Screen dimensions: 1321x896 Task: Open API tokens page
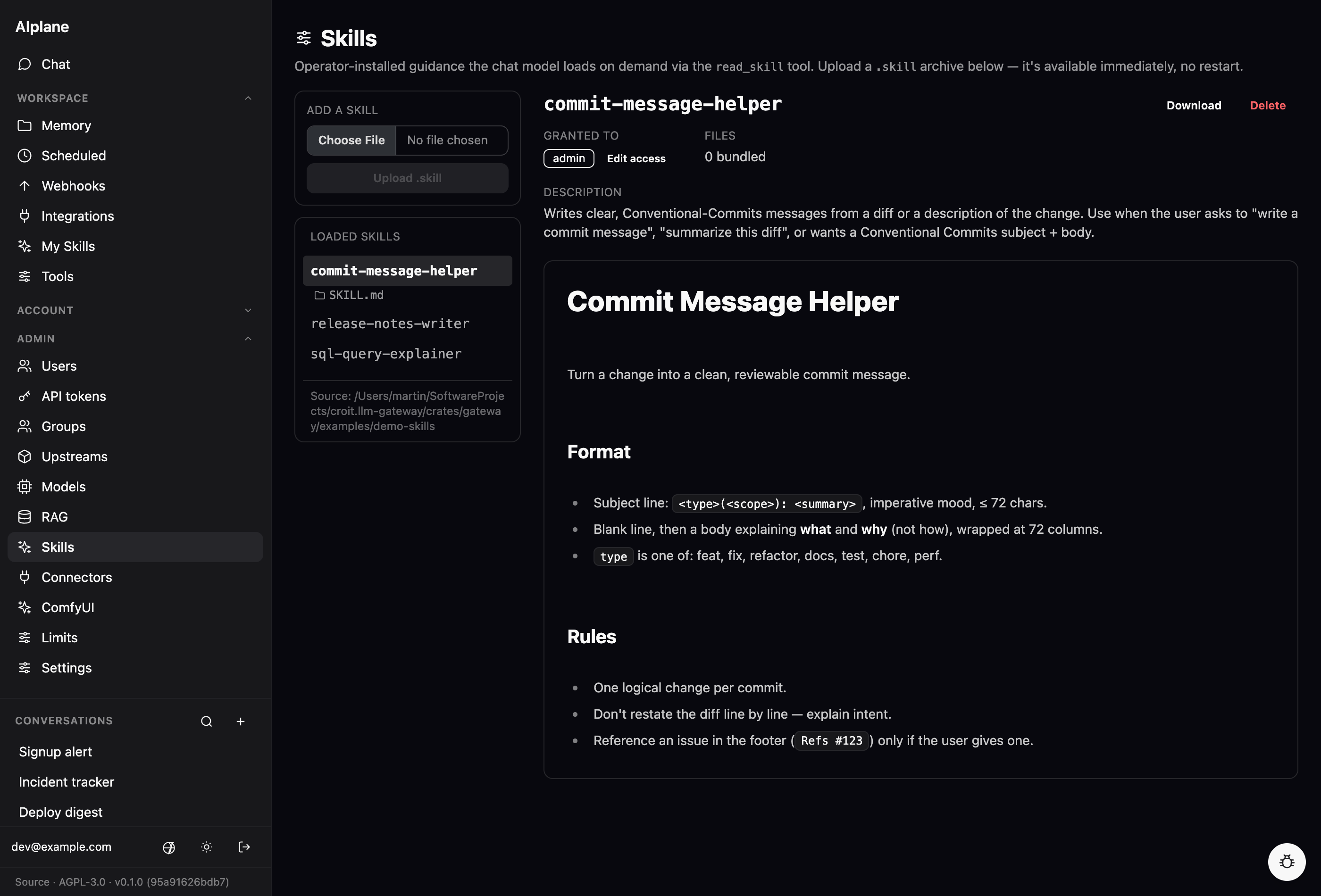[135, 396]
